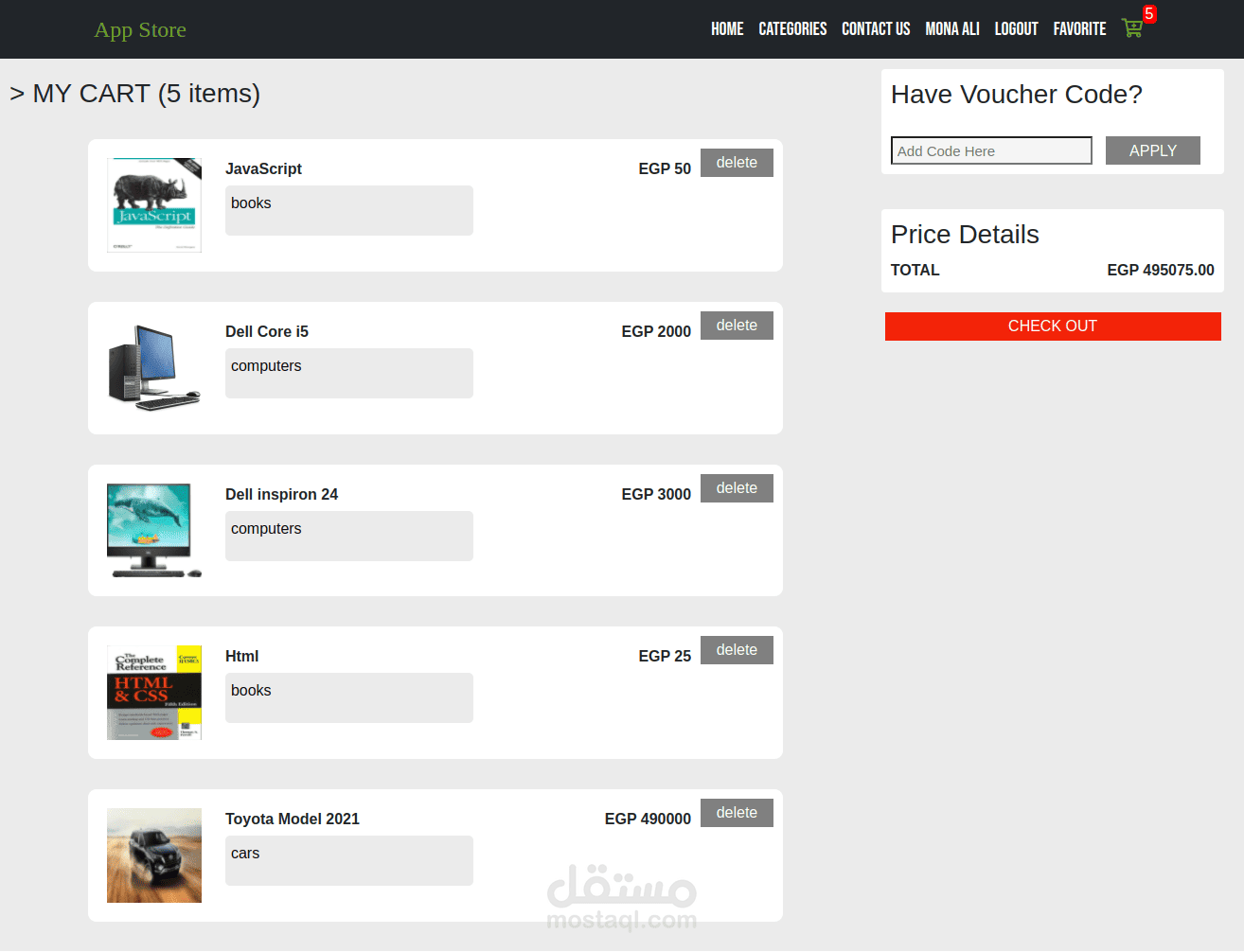Click the TOTAL label

pyautogui.click(x=915, y=270)
